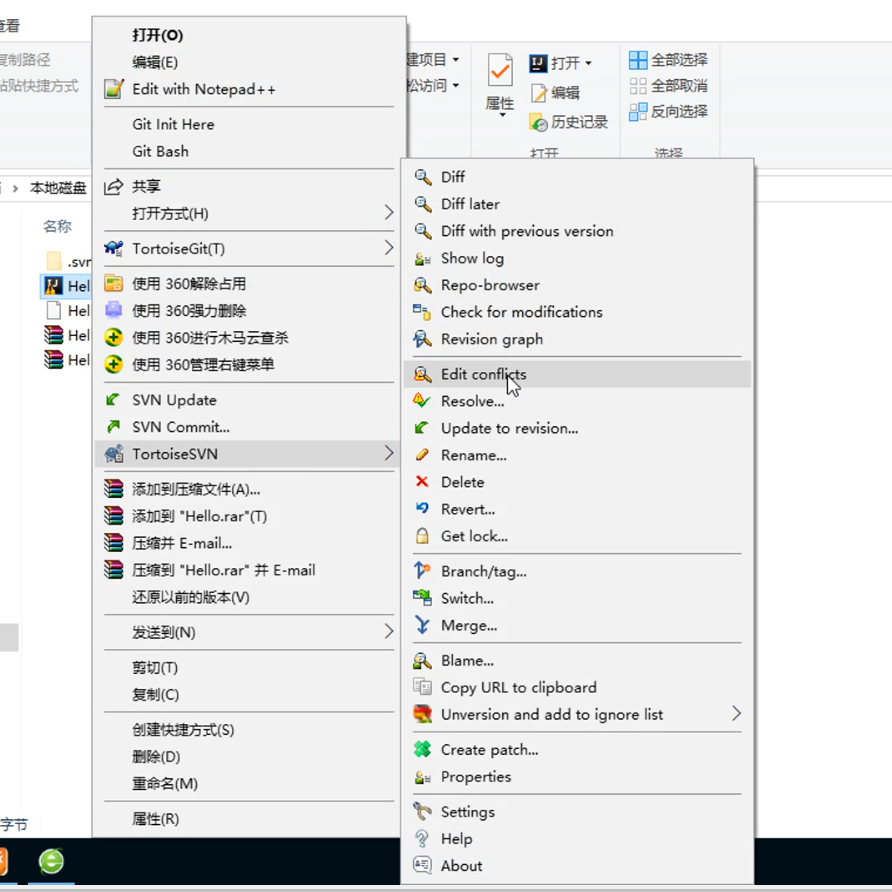Expand the 发送到(N) submenu arrow
Image resolution: width=892 pixels, height=892 pixels.
[x=389, y=631]
